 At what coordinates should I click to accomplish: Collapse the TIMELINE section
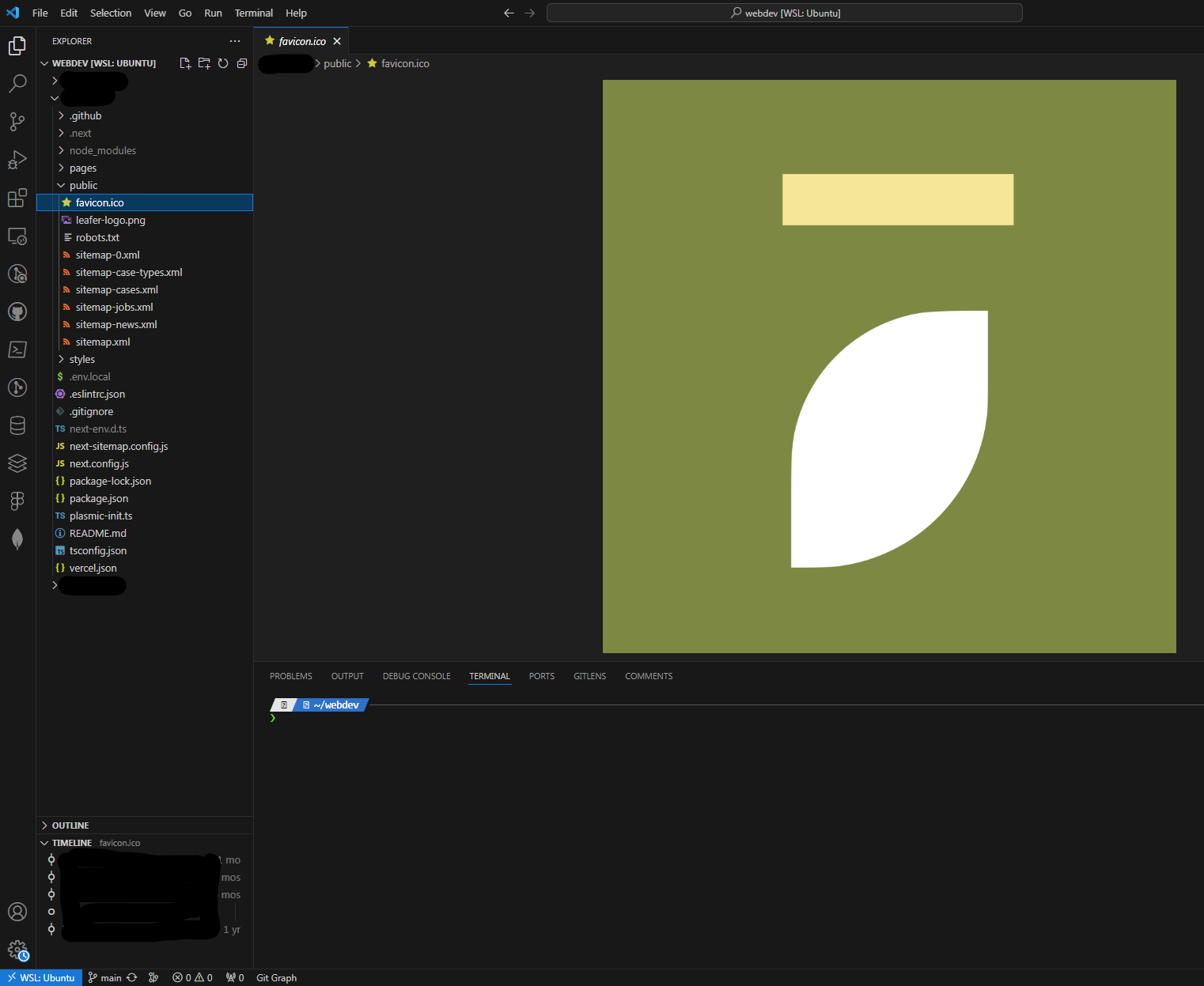pyautogui.click(x=71, y=843)
